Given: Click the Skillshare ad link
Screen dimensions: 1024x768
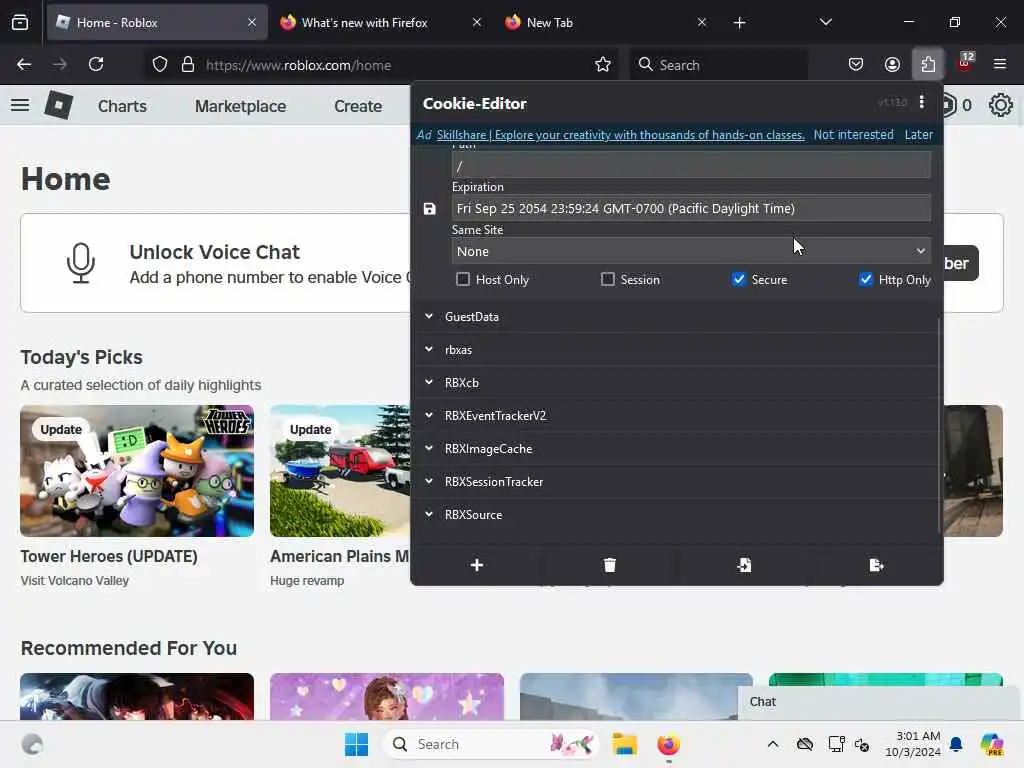Looking at the screenshot, I should [620, 135].
